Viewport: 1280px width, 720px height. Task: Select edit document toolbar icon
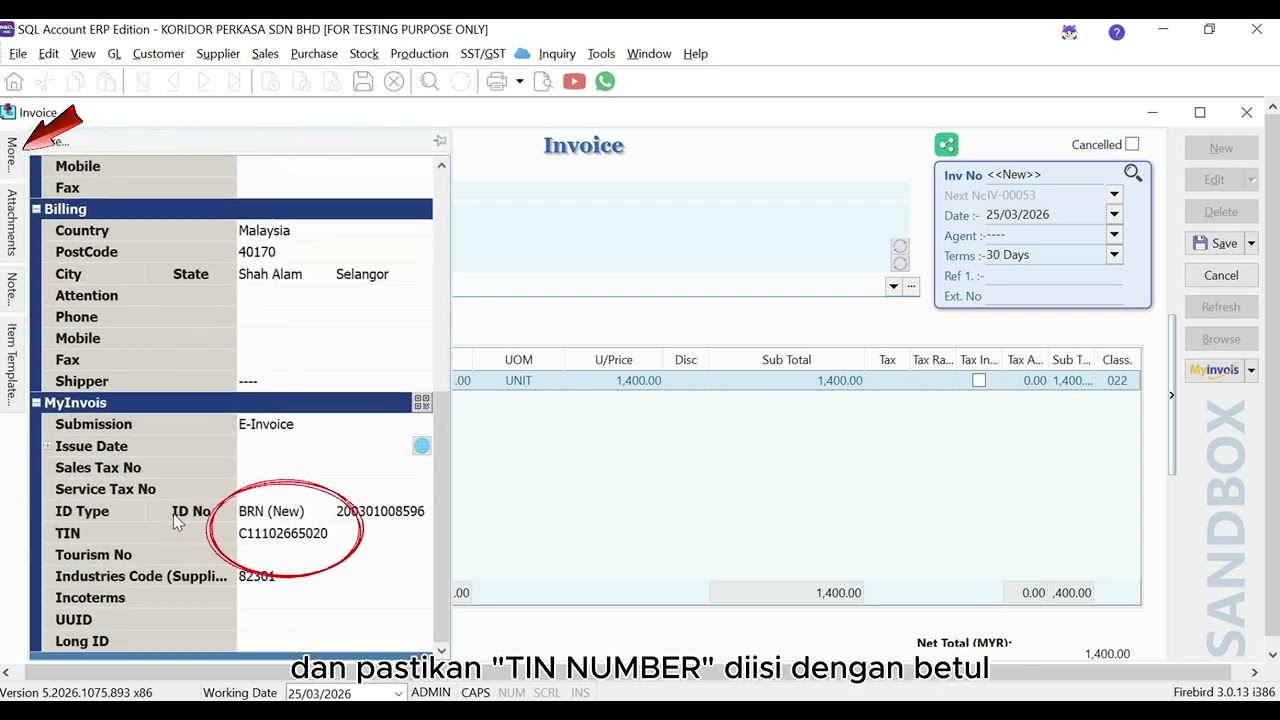pyautogui.click(x=301, y=82)
